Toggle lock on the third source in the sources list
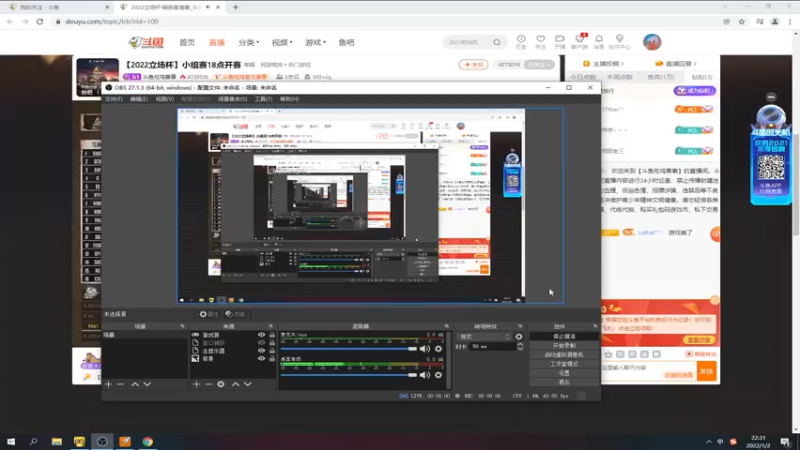 (272, 351)
